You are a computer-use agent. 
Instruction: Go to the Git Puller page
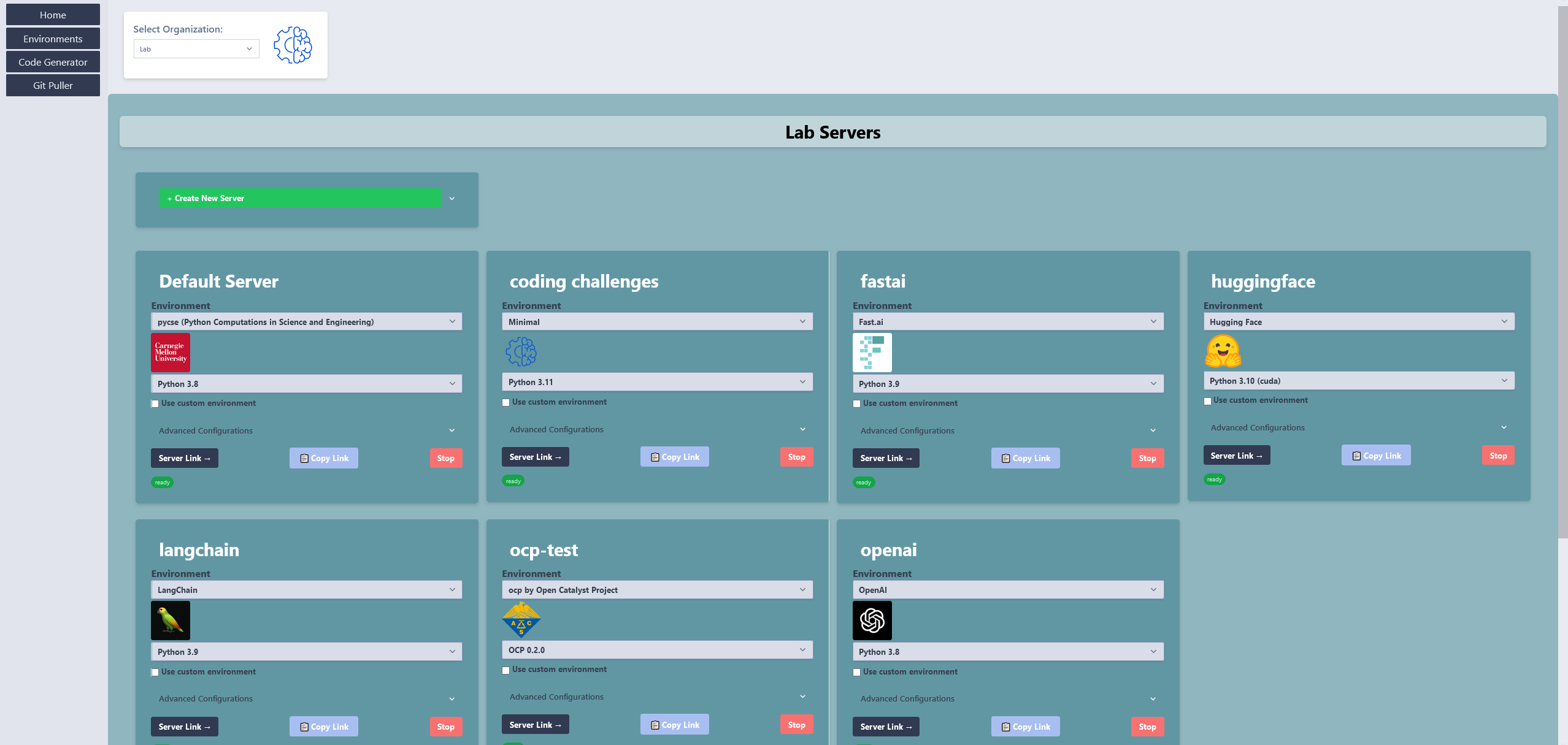click(53, 85)
